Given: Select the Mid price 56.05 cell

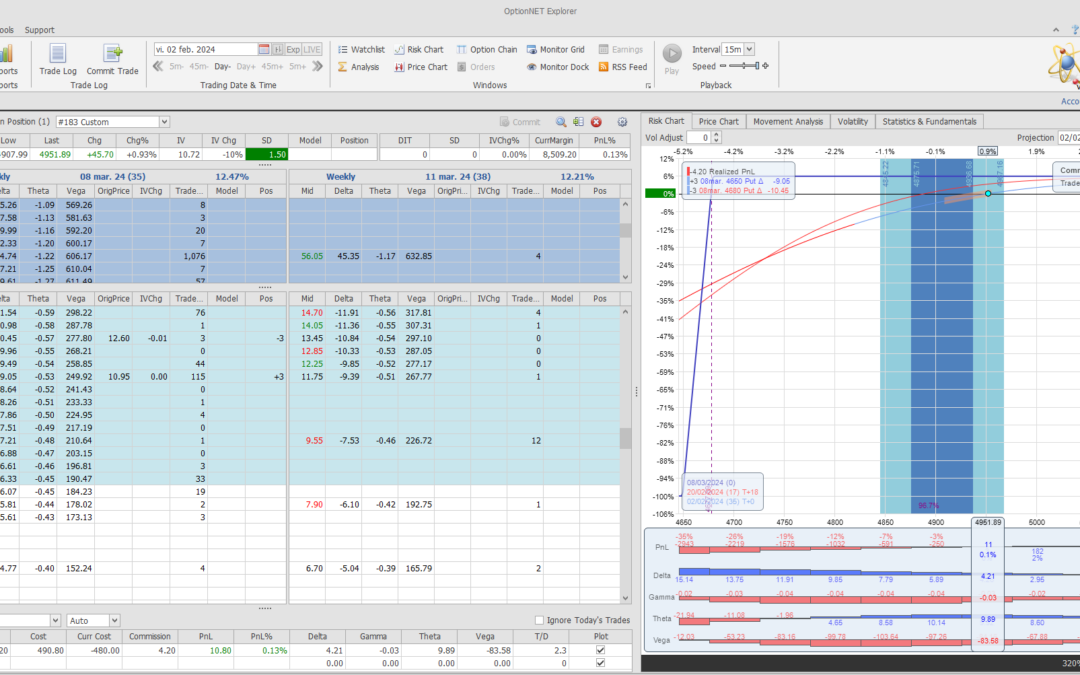Looking at the screenshot, I should click(307, 256).
